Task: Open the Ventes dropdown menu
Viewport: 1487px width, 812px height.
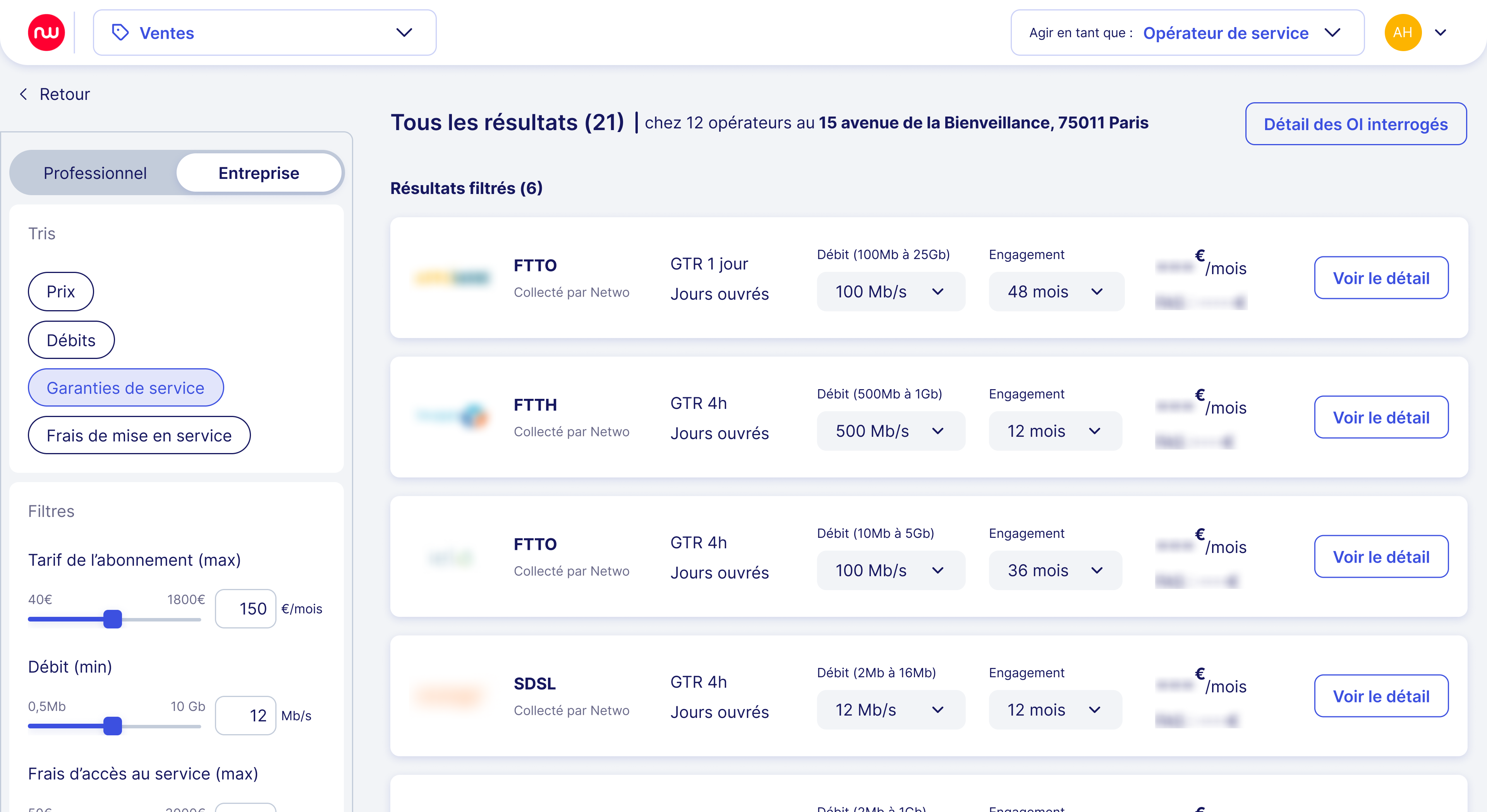Action: 264,33
